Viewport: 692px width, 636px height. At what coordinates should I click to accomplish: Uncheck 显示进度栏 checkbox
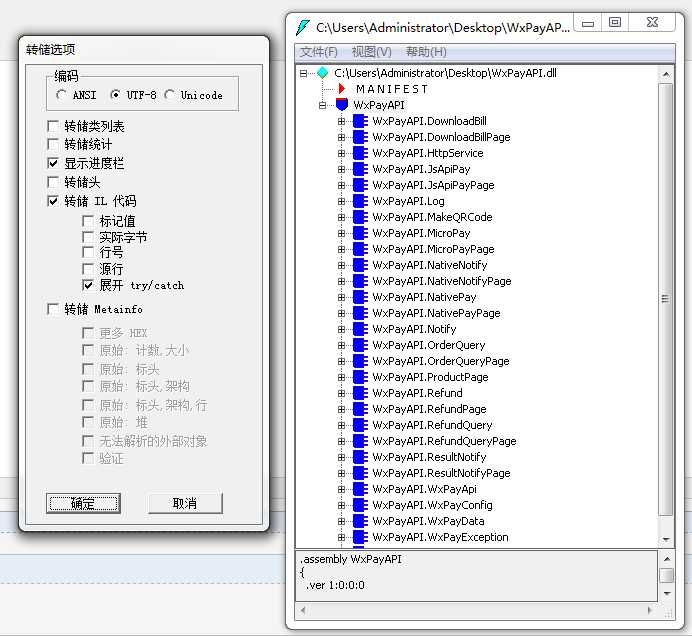pos(53,163)
